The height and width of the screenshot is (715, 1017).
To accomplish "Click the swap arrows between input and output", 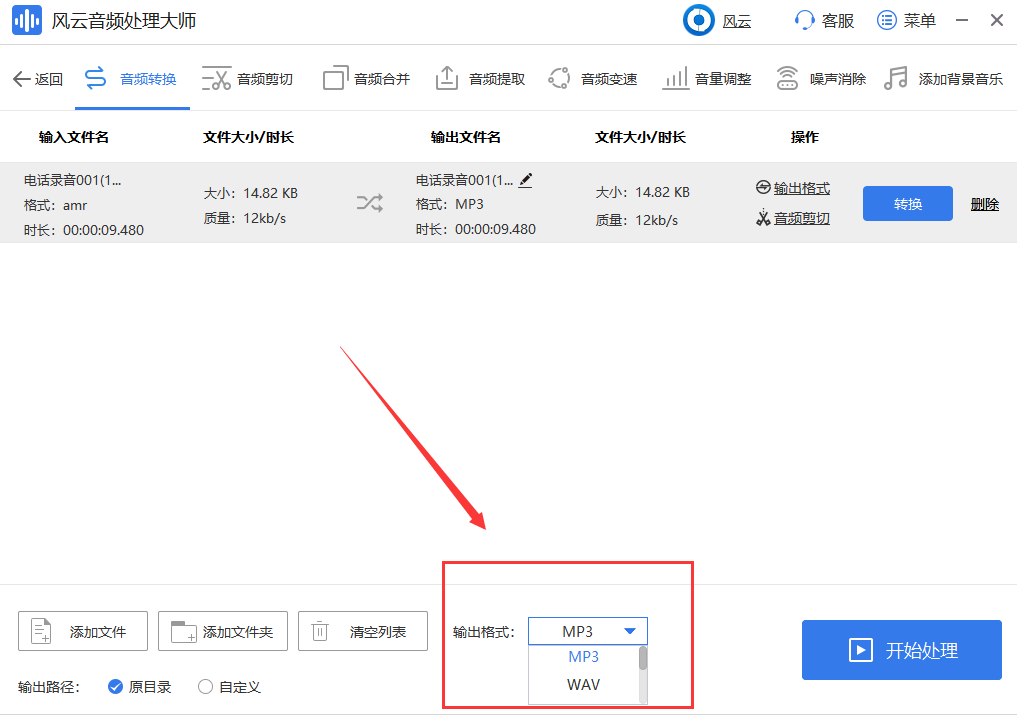I will 370,202.
